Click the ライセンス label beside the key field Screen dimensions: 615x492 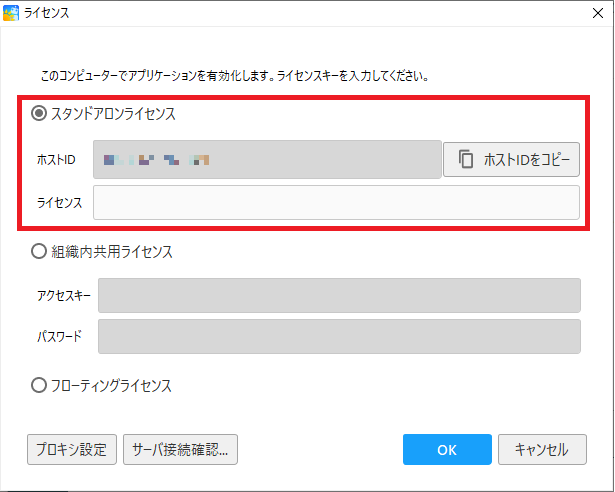(60, 202)
